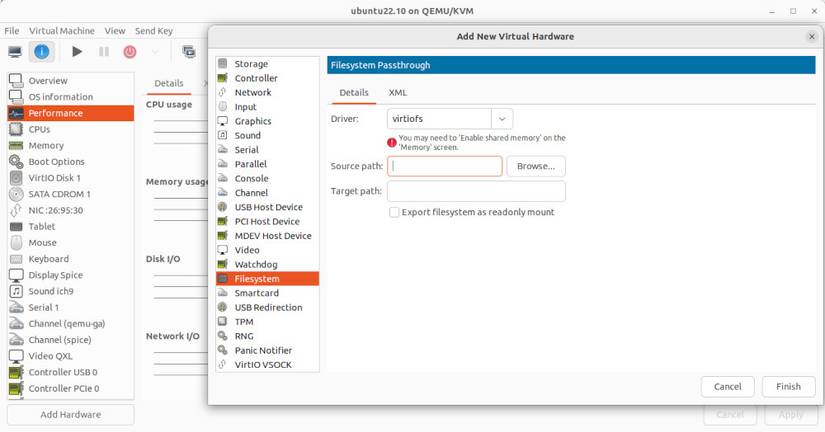Image resolution: width=825 pixels, height=432 pixels.
Task: Select Sound ich9 entry
Action: (71, 291)
